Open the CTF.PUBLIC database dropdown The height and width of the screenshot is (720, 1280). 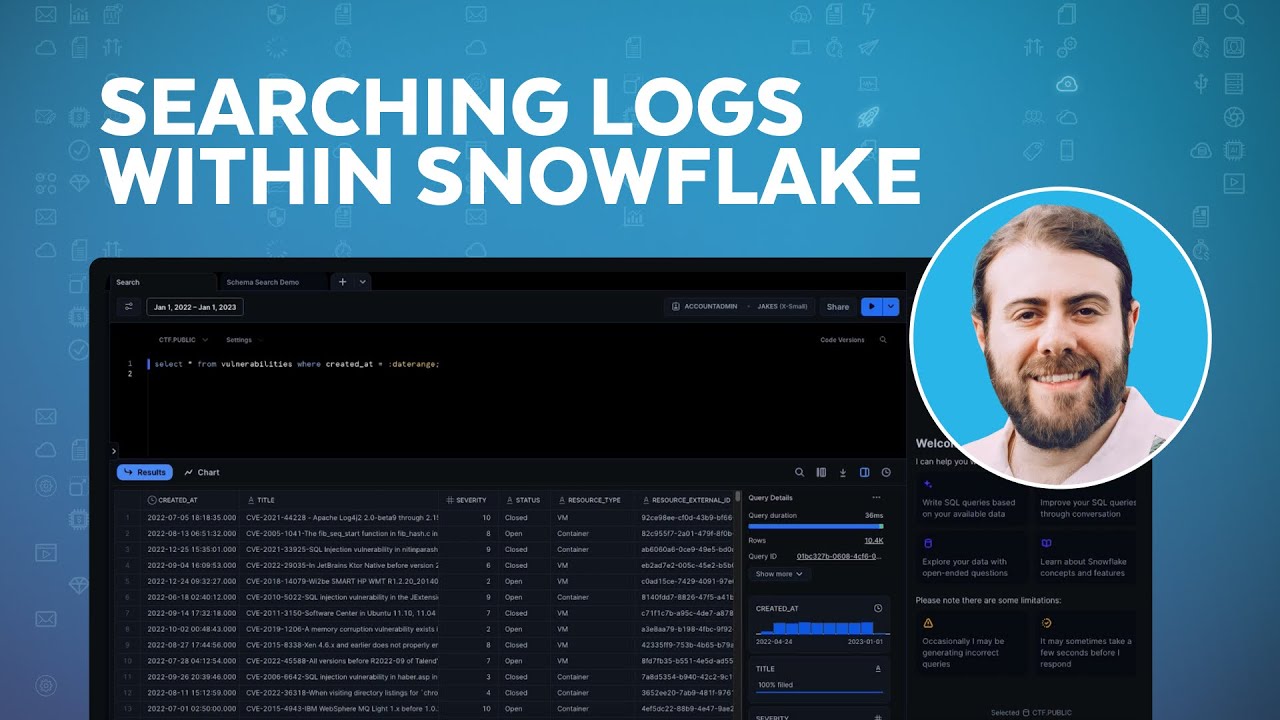(183, 340)
